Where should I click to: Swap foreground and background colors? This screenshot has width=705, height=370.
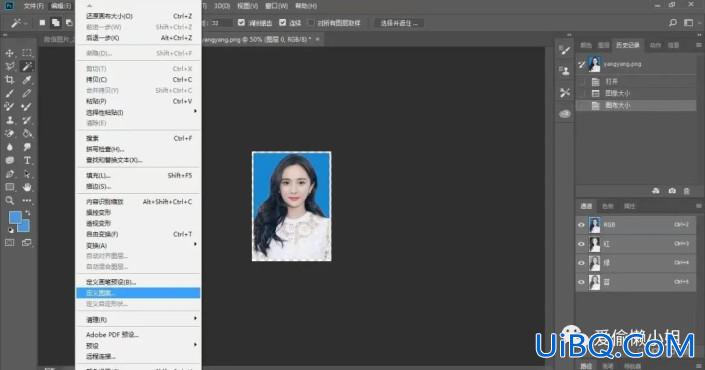tap(28, 212)
